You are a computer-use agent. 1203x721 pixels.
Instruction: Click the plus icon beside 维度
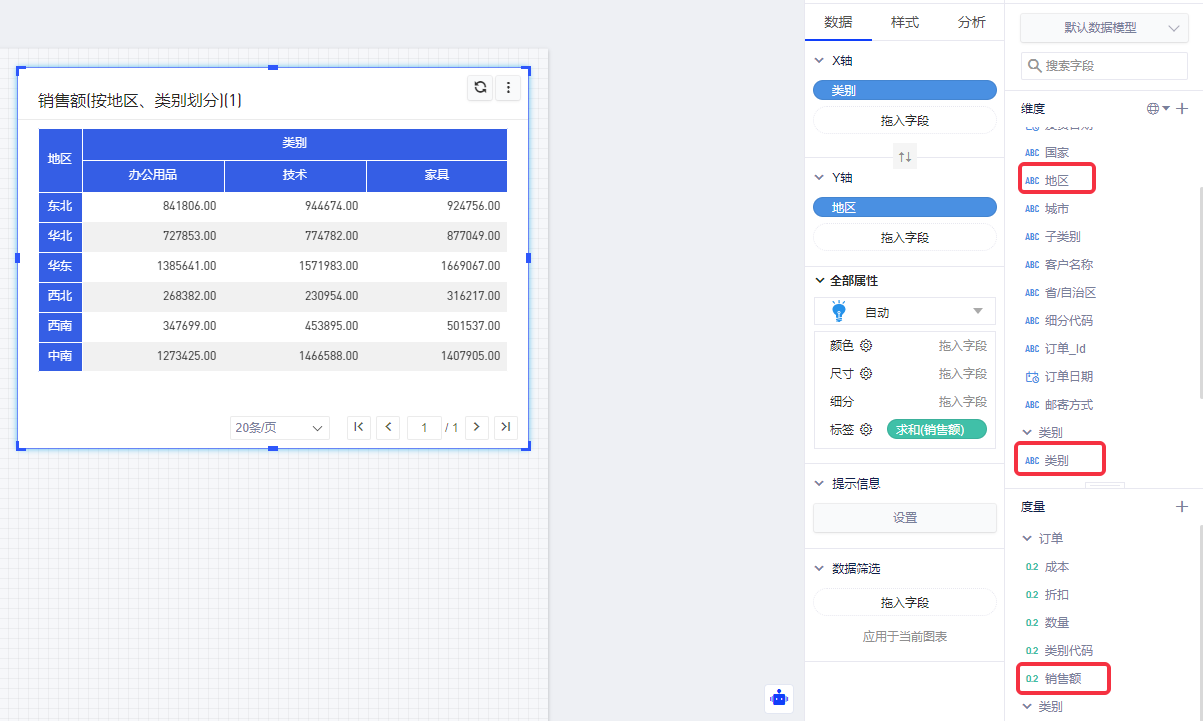click(x=1182, y=108)
